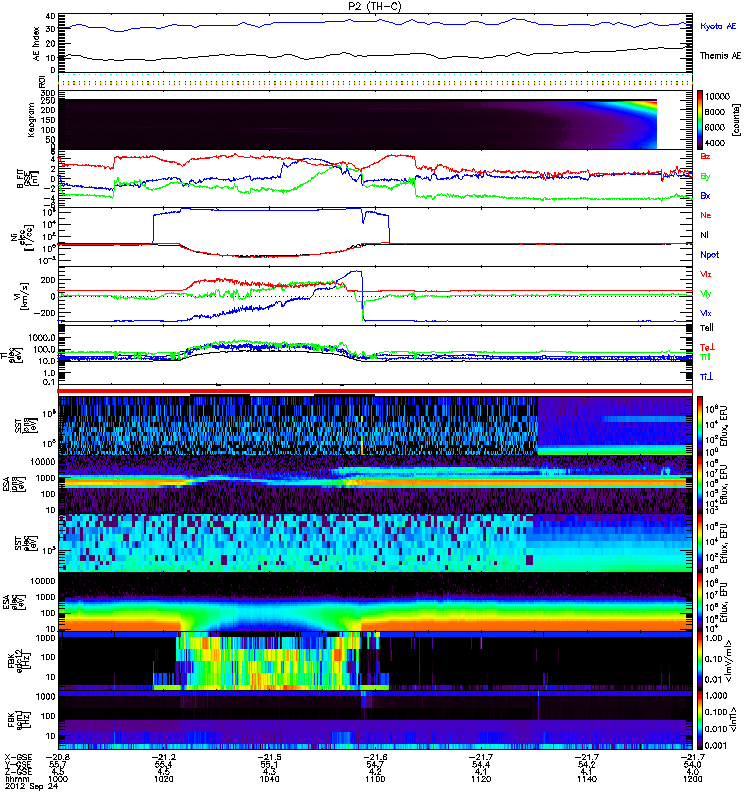The height and width of the screenshot is (800, 750).
Task: Click the ESA ions Eflux color bar
Action: click(699, 485)
